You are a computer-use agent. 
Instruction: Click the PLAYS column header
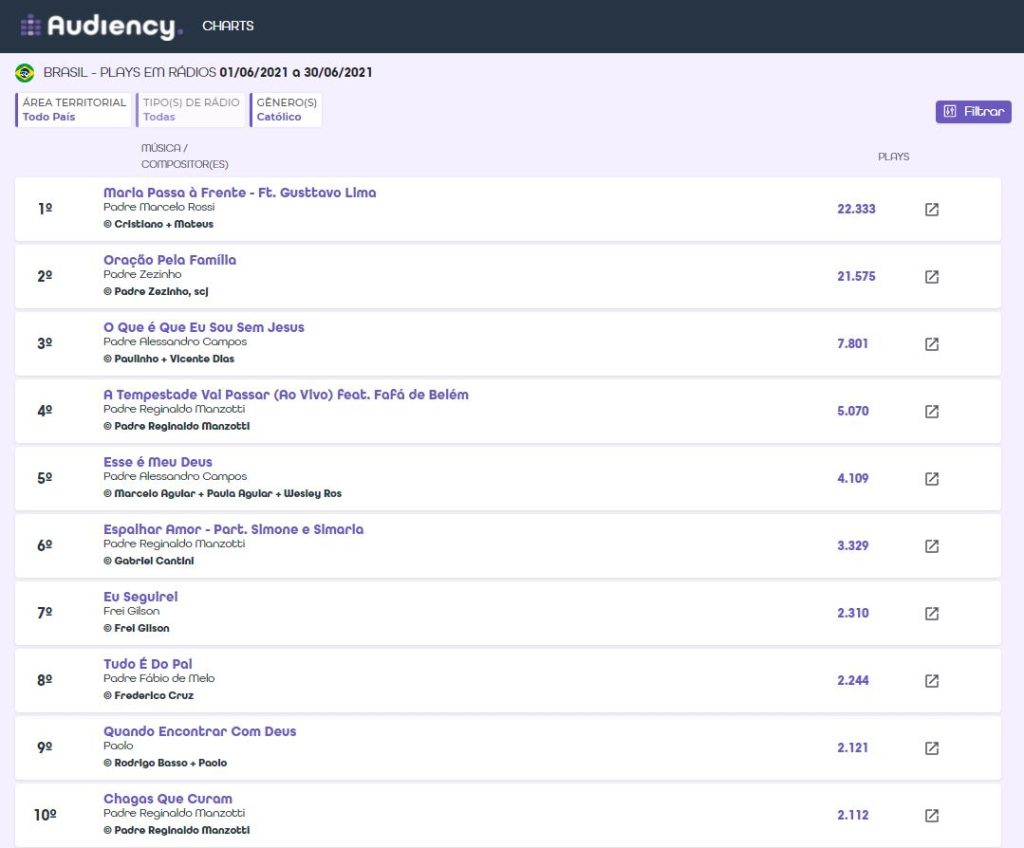coord(893,157)
